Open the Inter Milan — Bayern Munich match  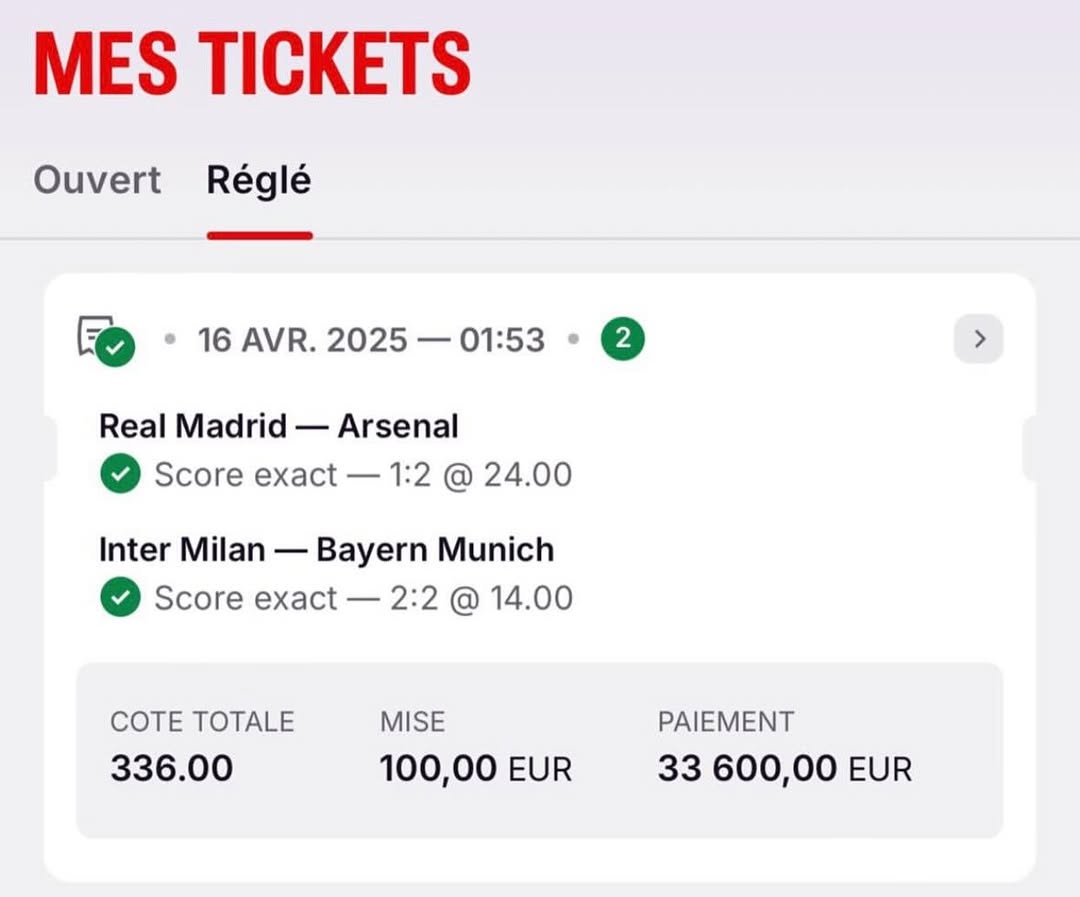click(326, 550)
